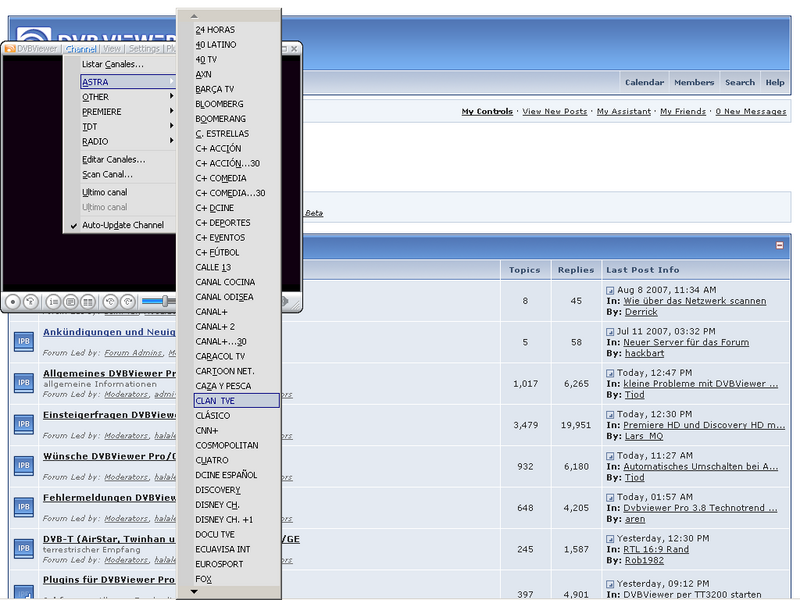Click the Search button in forum header

[x=740, y=82]
